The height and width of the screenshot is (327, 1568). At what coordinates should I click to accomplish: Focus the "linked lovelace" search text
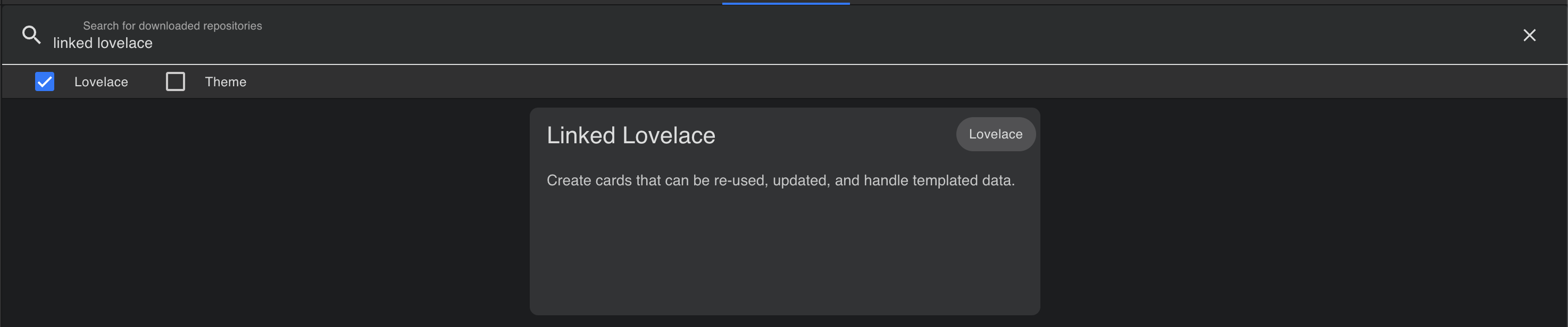(x=103, y=43)
